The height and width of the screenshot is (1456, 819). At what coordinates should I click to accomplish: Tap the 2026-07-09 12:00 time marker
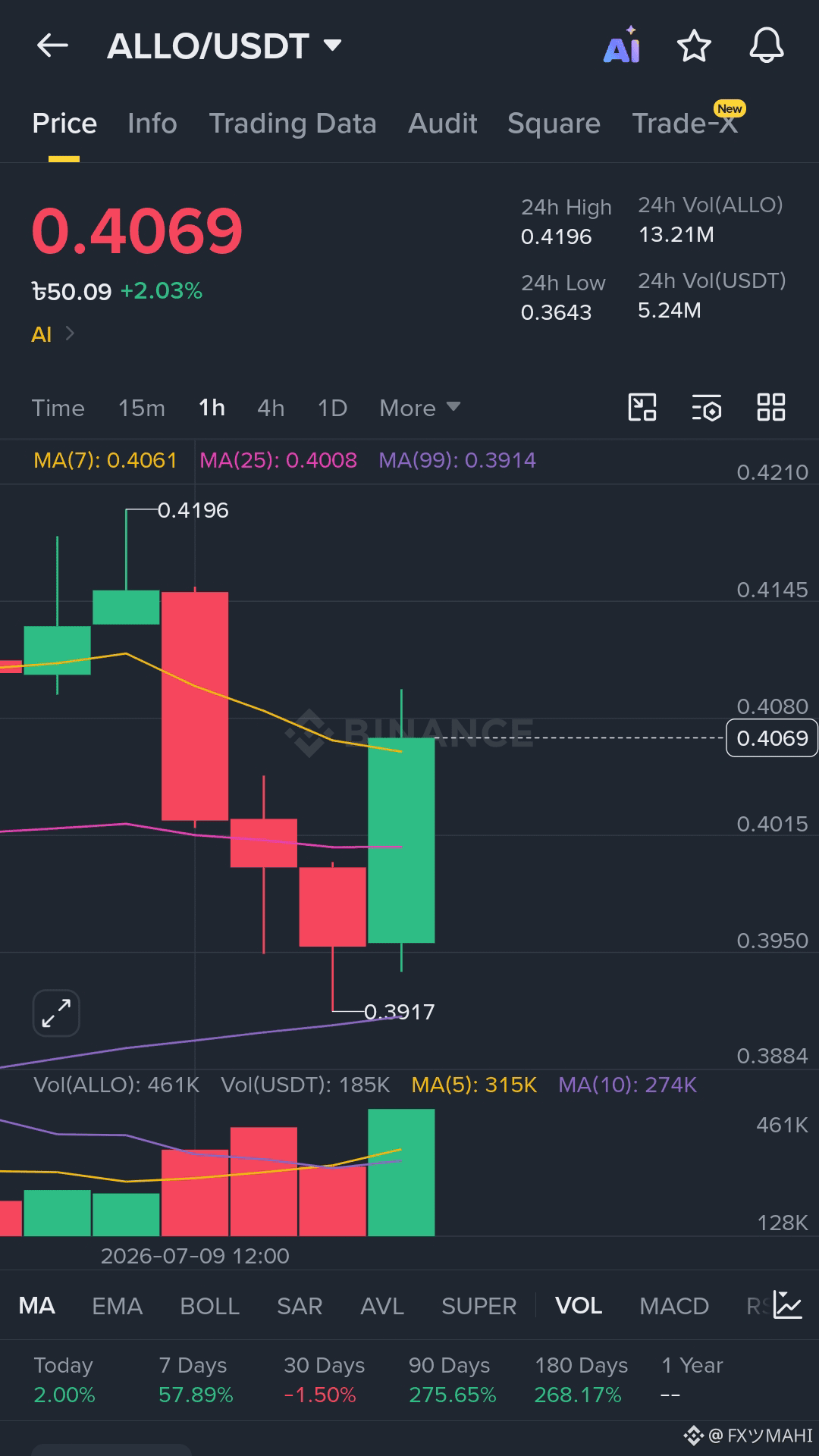(195, 1256)
